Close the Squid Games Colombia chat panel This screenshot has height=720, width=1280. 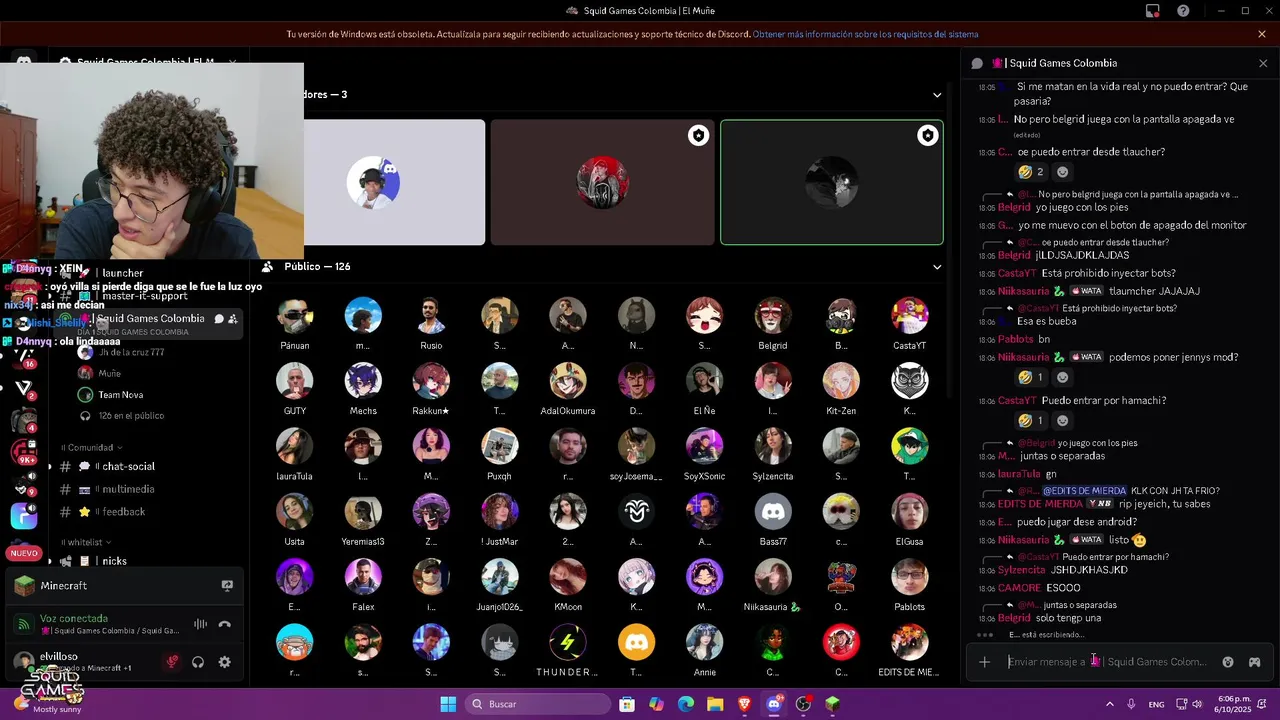(1263, 63)
